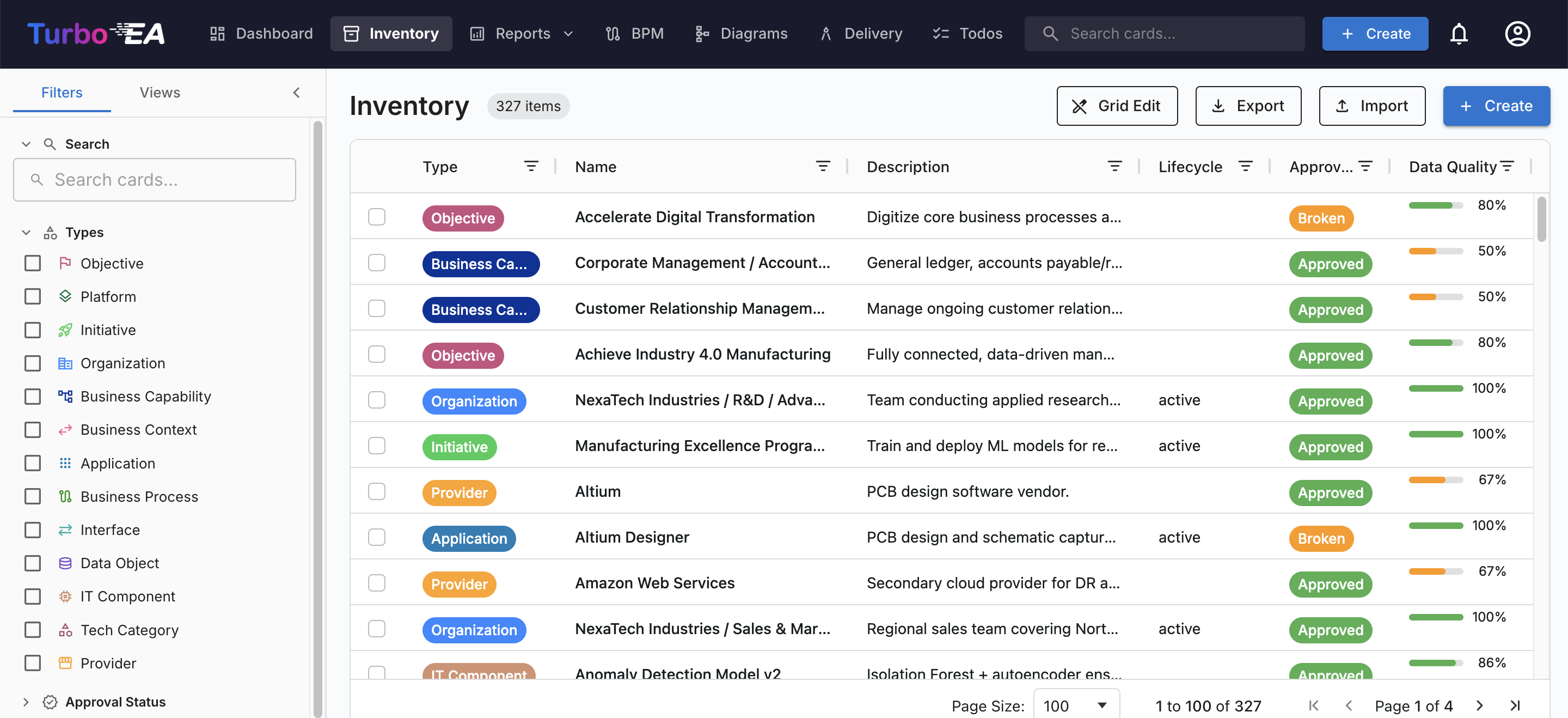Open the user account menu
The image size is (1568, 718).
(1517, 33)
